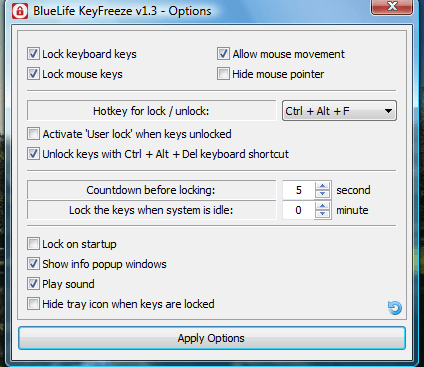The width and height of the screenshot is (424, 367).
Task: Increase idle lock minutes with up arrow
Action: (322, 206)
